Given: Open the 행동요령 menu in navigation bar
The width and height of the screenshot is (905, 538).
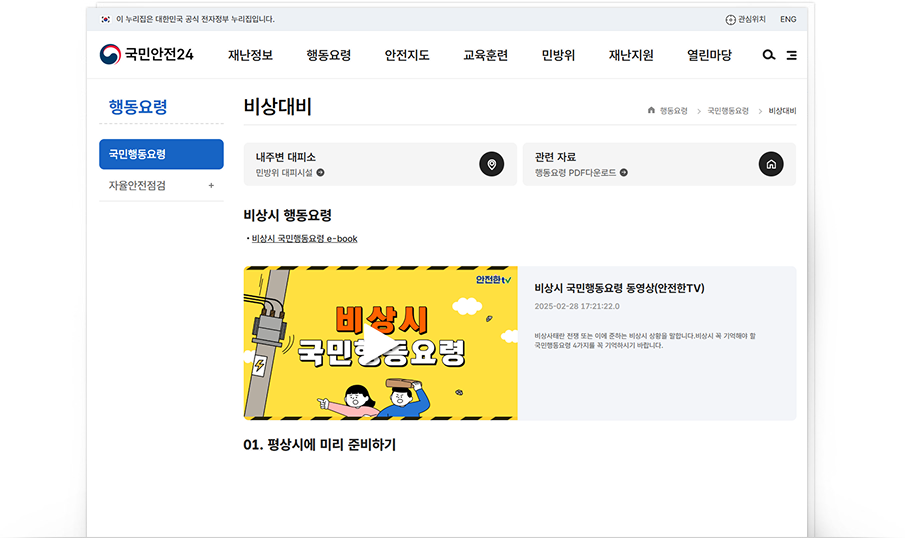Looking at the screenshot, I should pyautogui.click(x=328, y=55).
